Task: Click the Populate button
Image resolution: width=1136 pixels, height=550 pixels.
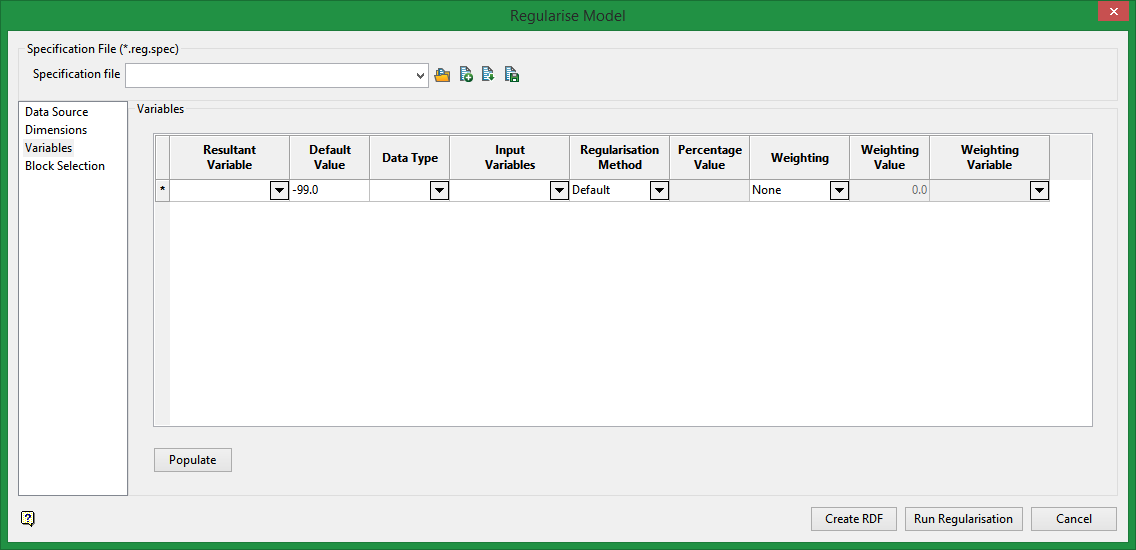Action: coord(193,460)
